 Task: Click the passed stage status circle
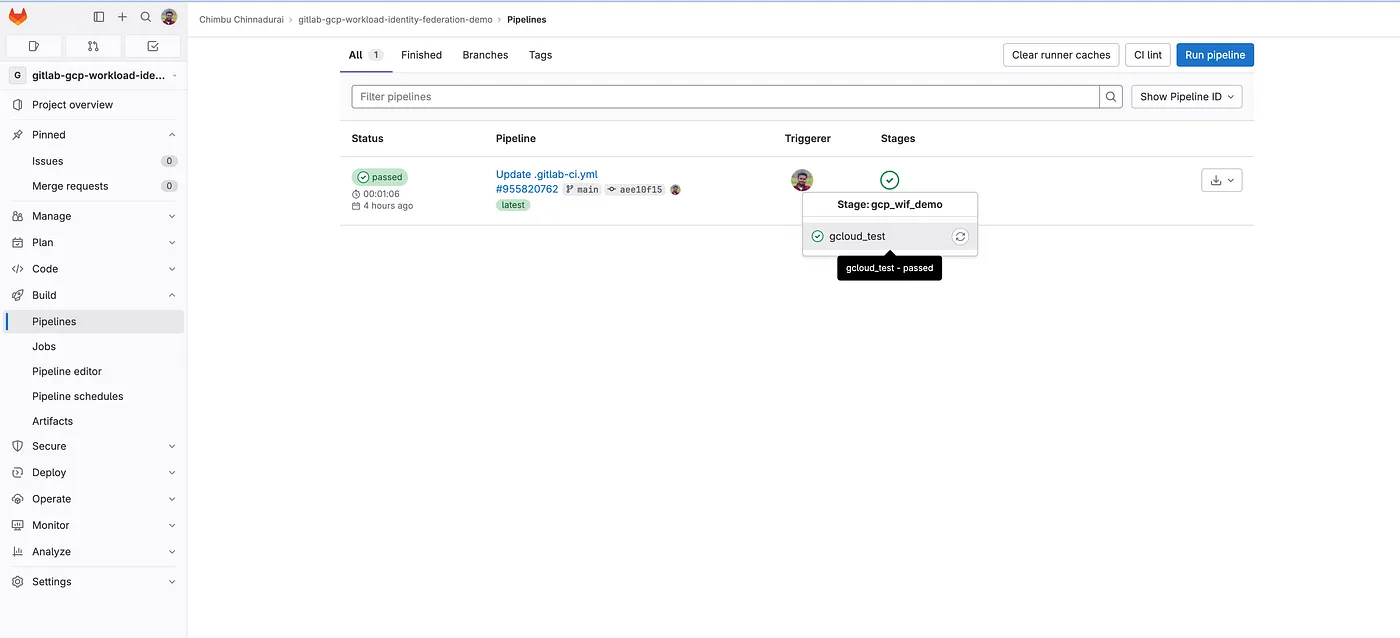[889, 180]
